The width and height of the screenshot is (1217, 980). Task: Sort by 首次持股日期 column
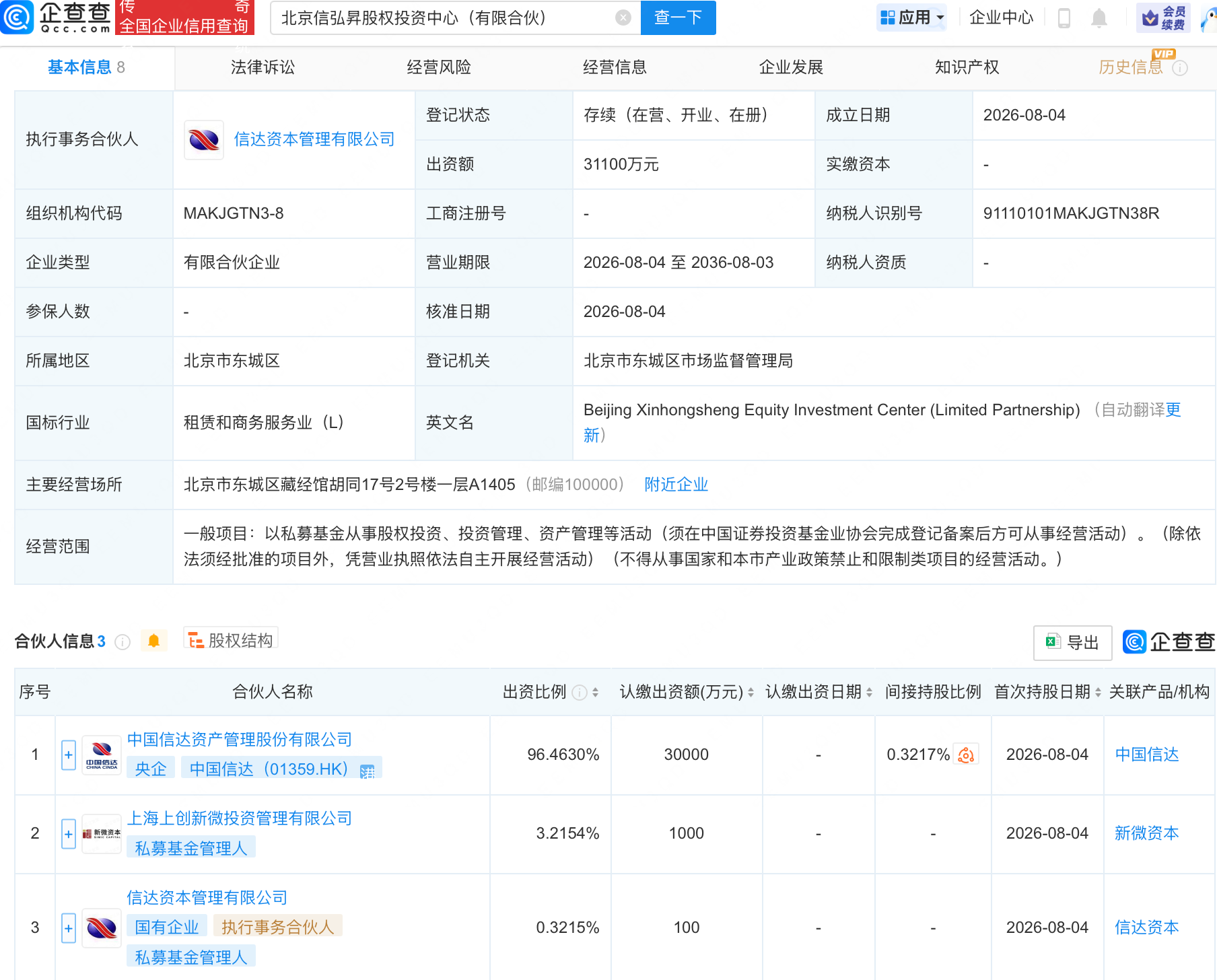[1098, 693]
